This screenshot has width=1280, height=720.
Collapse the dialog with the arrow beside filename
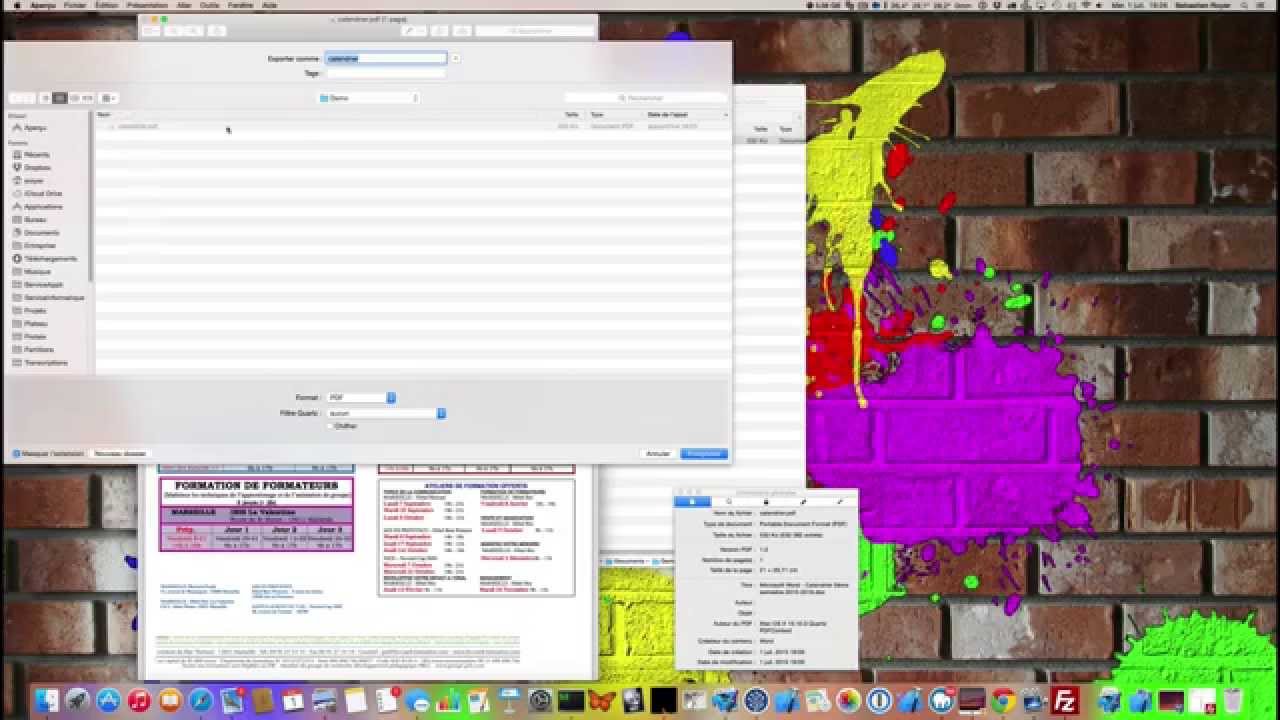point(455,58)
